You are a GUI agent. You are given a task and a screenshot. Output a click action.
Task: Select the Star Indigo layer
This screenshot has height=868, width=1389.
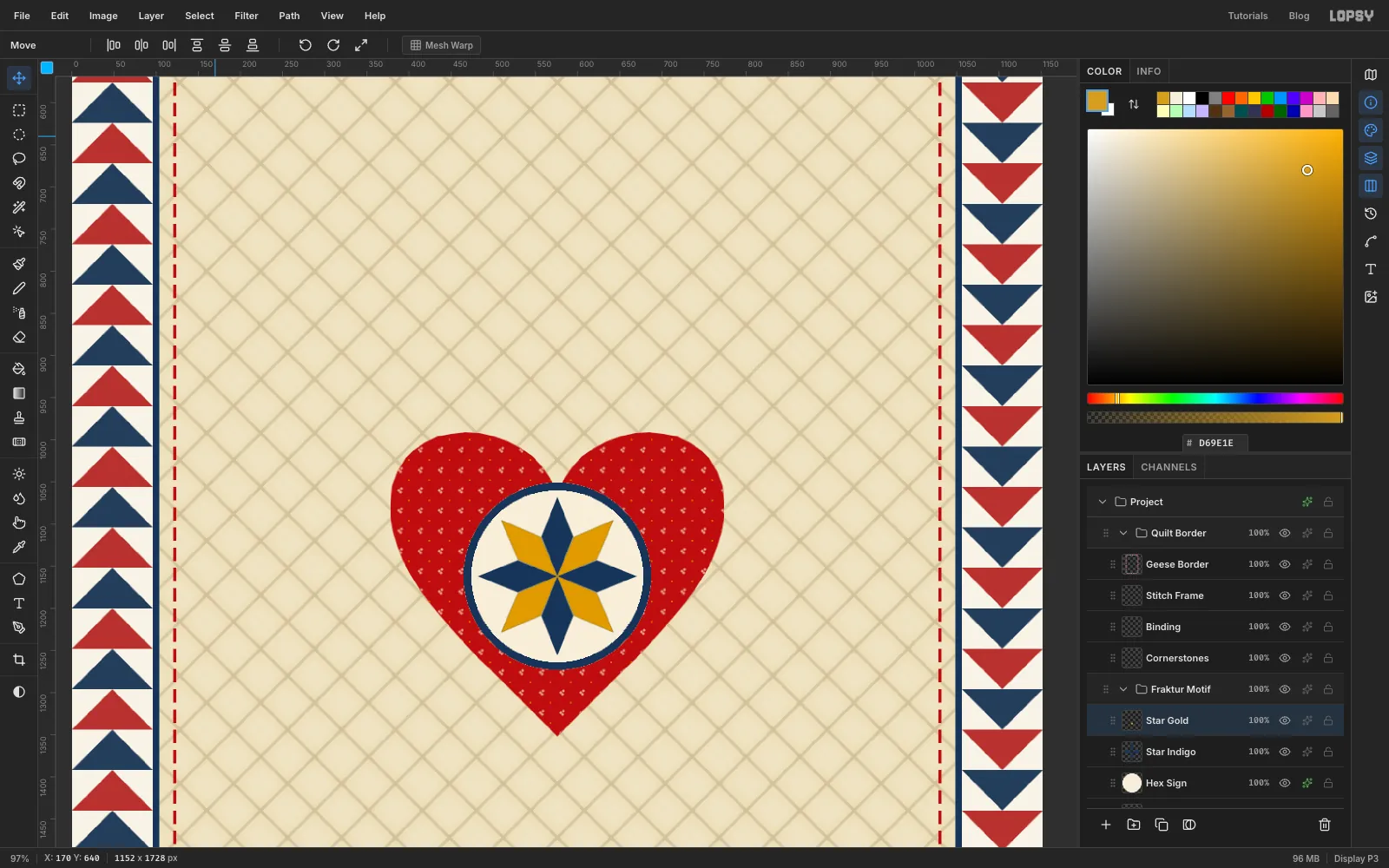click(1215, 752)
